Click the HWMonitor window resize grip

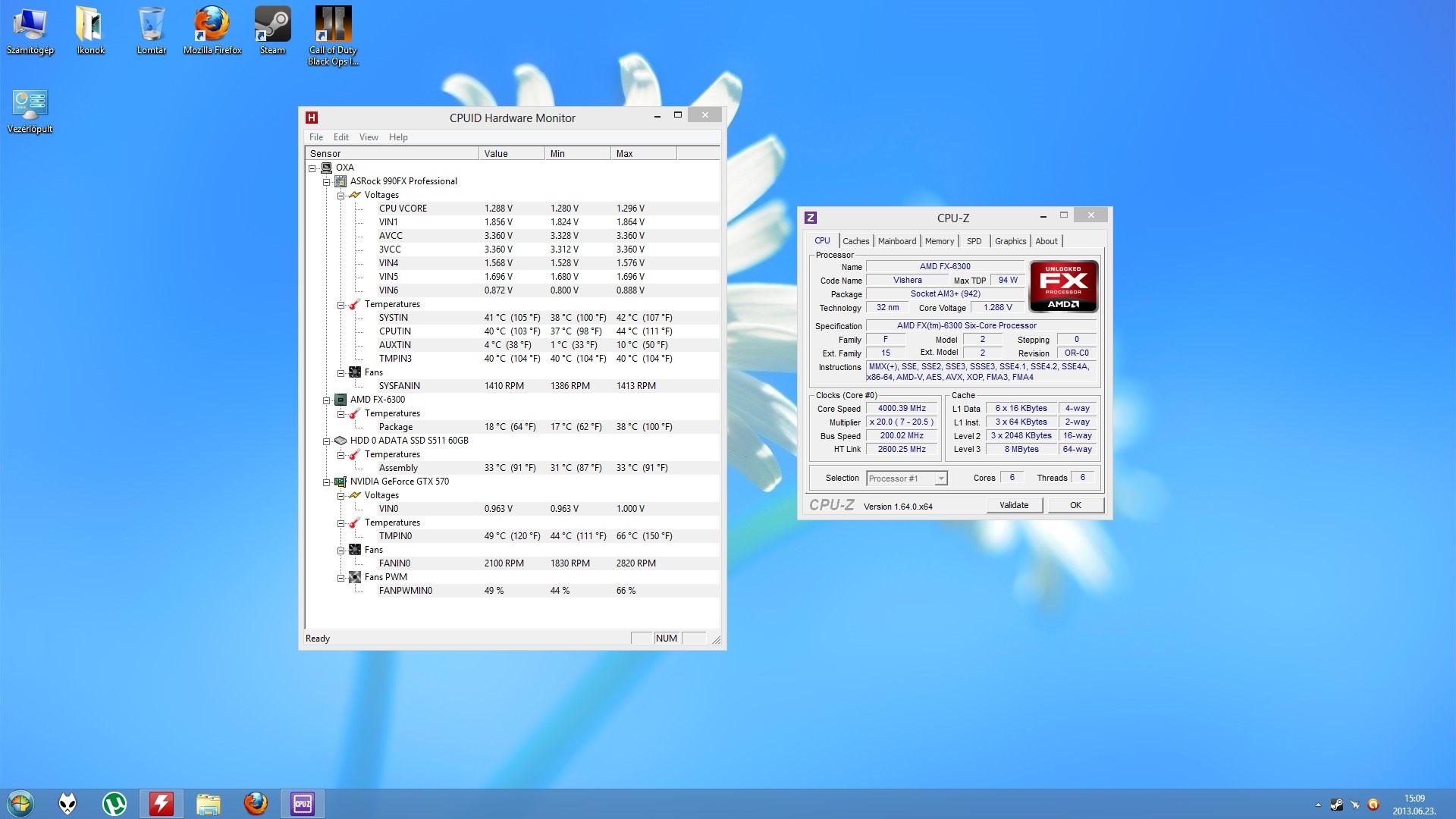point(716,639)
